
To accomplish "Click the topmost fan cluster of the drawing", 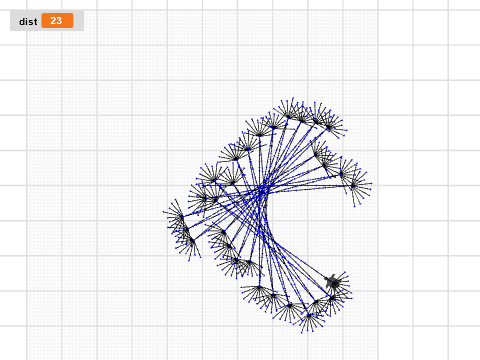I will (288, 112).
